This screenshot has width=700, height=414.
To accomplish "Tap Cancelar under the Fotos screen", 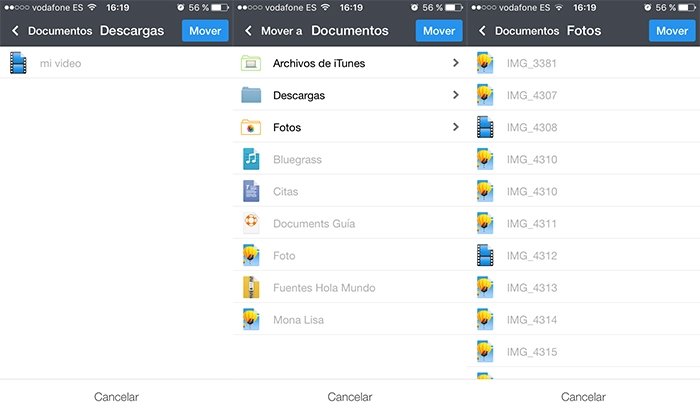I will click(583, 397).
